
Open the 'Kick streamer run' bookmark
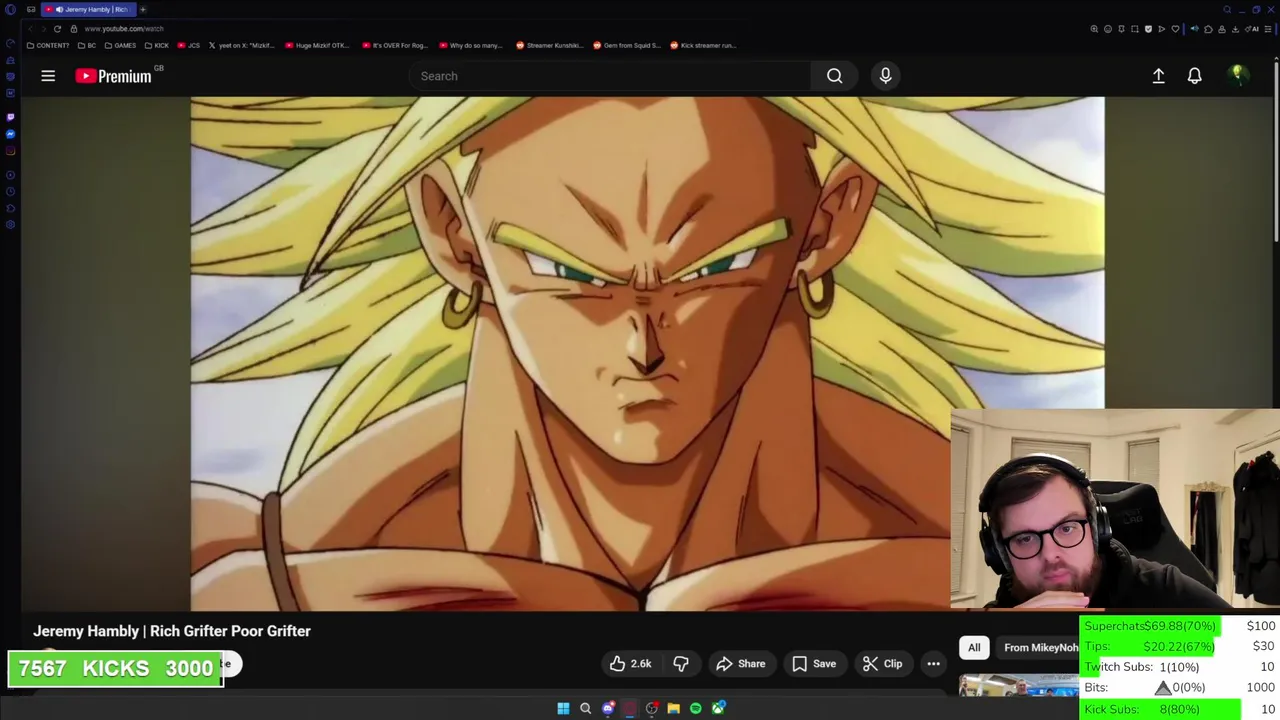(x=703, y=45)
